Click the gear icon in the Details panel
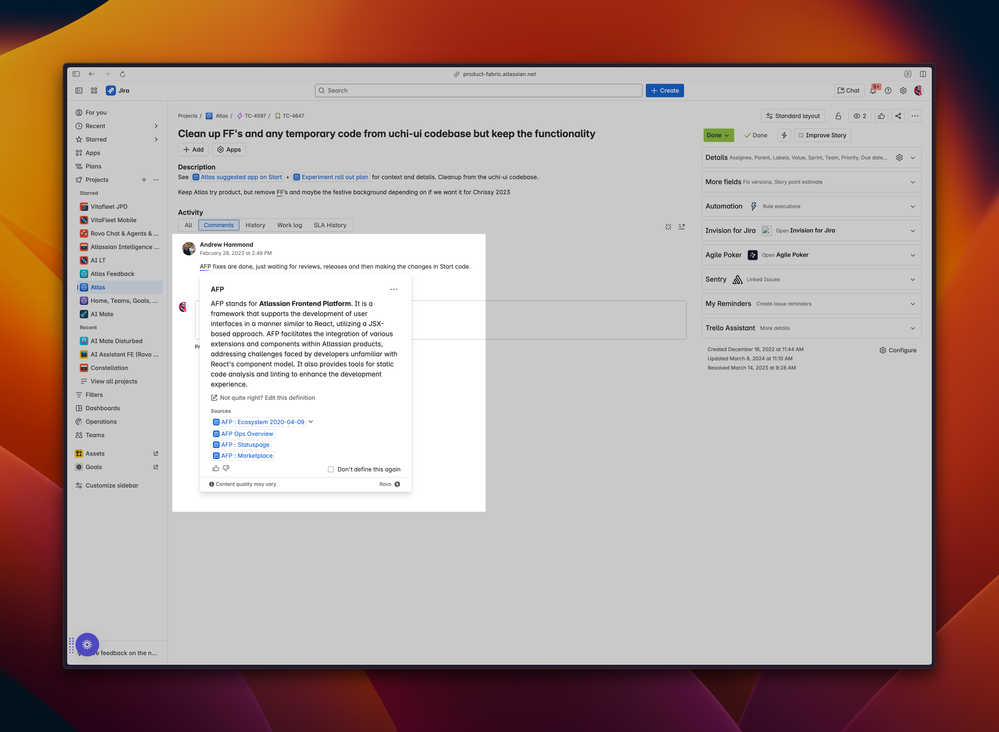This screenshot has height=732, width=999. coord(900,157)
